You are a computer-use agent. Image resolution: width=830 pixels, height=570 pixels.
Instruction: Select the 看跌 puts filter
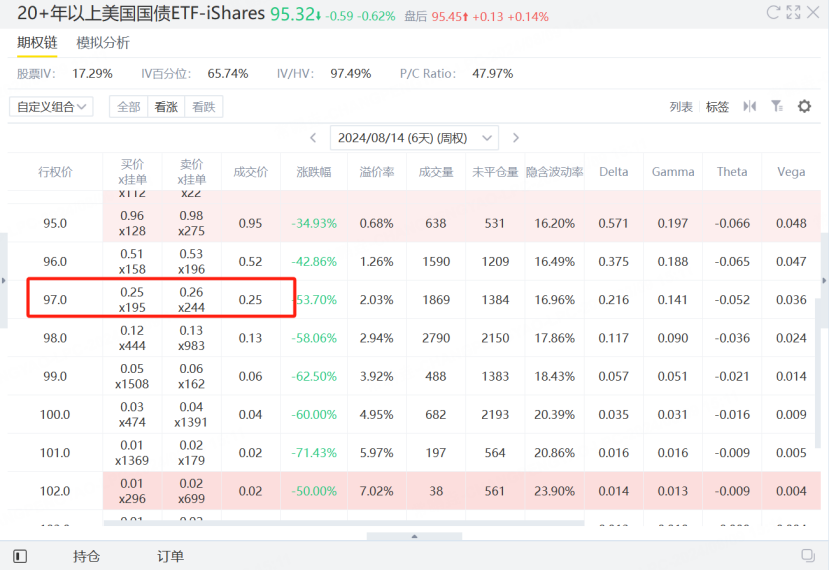click(x=204, y=106)
